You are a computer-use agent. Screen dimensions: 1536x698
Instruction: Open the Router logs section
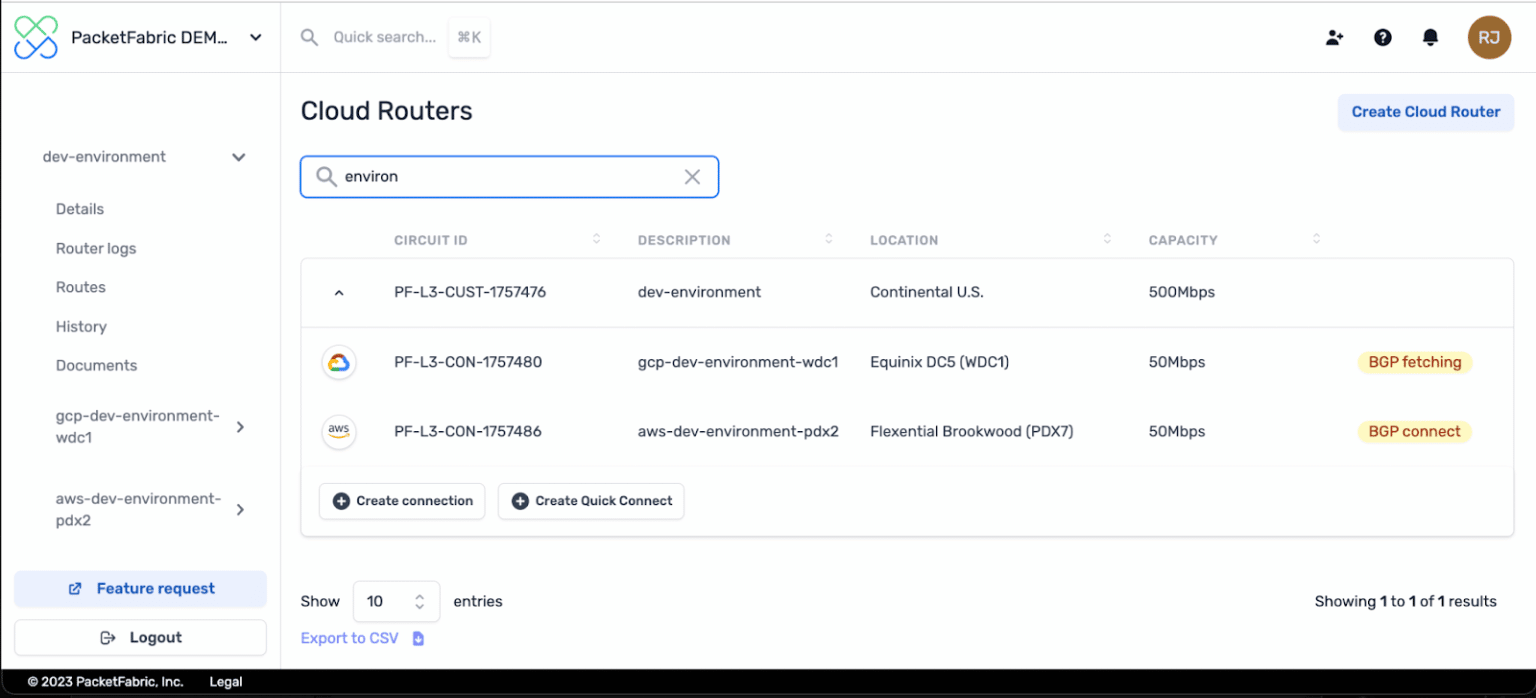pos(95,248)
